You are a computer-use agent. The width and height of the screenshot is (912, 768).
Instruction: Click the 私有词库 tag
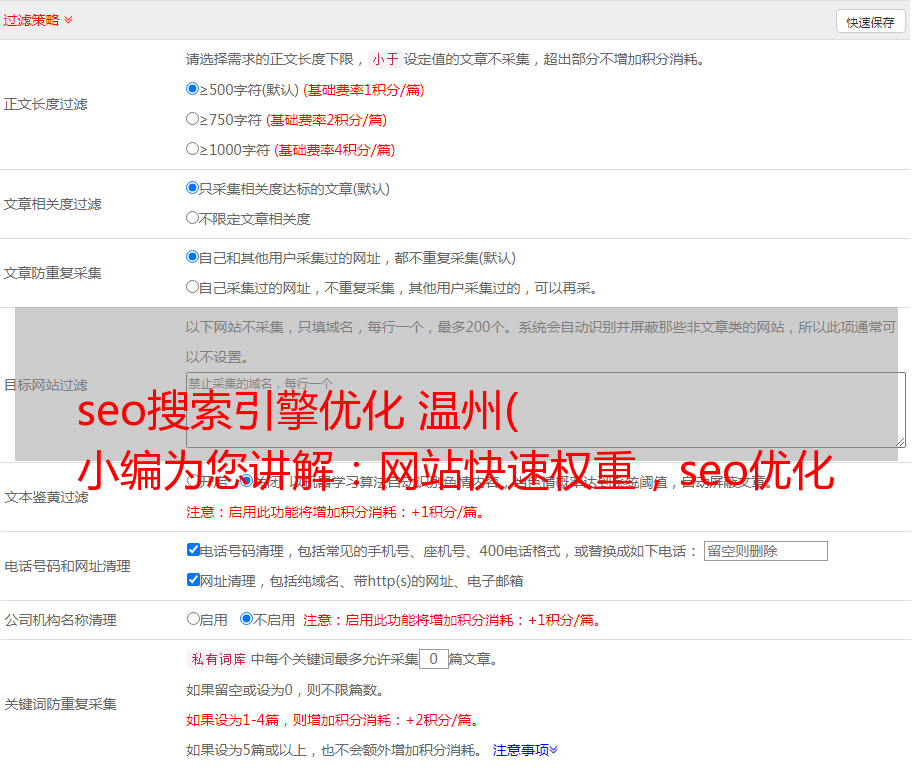pyautogui.click(x=217, y=659)
